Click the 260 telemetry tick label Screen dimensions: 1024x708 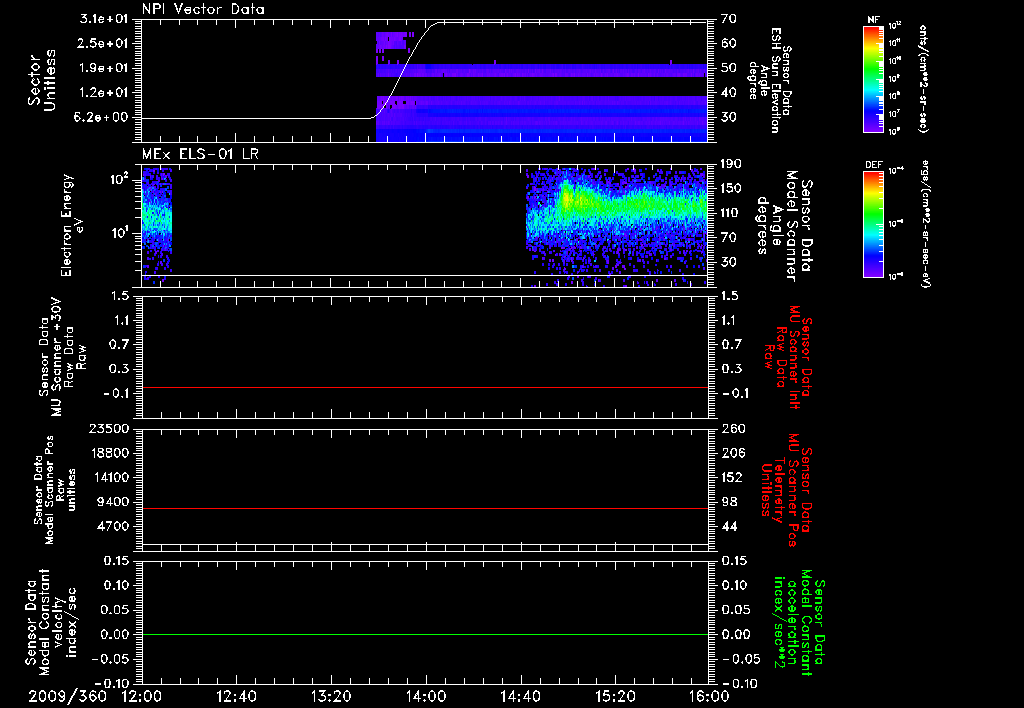[x=731, y=429]
